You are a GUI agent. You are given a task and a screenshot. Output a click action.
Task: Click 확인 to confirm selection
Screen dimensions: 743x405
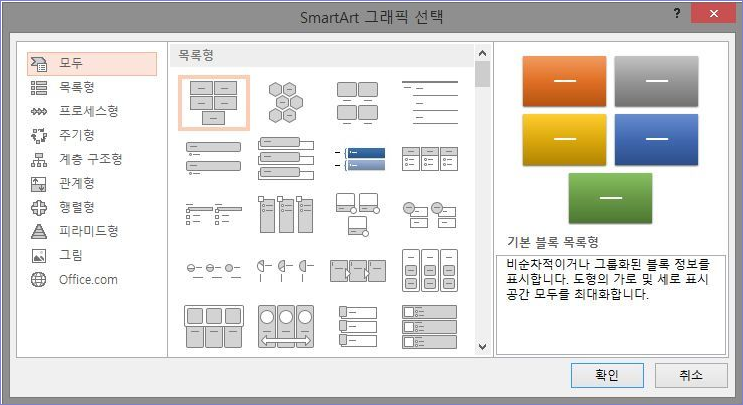(x=607, y=376)
